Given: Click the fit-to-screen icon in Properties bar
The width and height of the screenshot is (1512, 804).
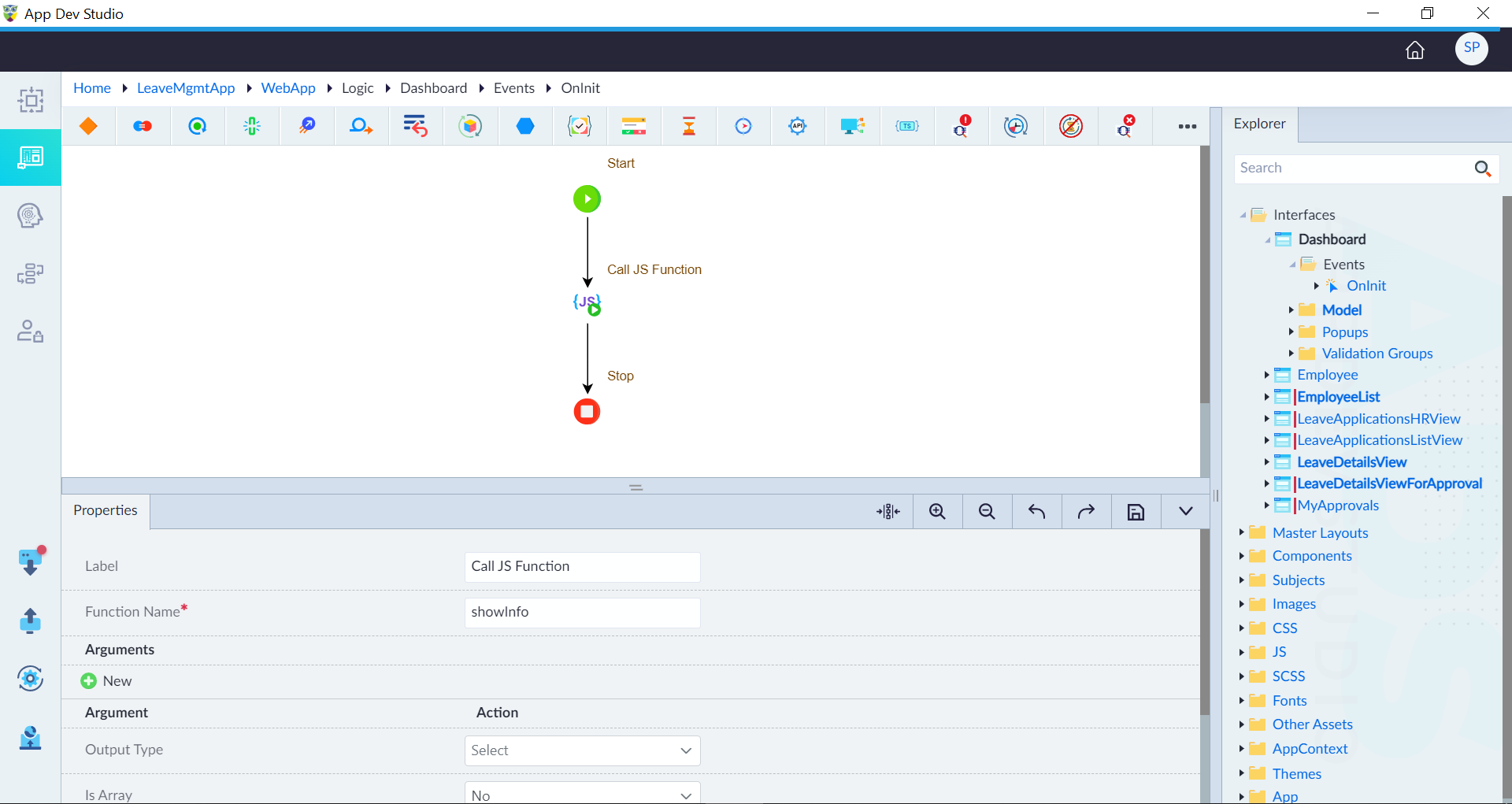Looking at the screenshot, I should pyautogui.click(x=888, y=512).
